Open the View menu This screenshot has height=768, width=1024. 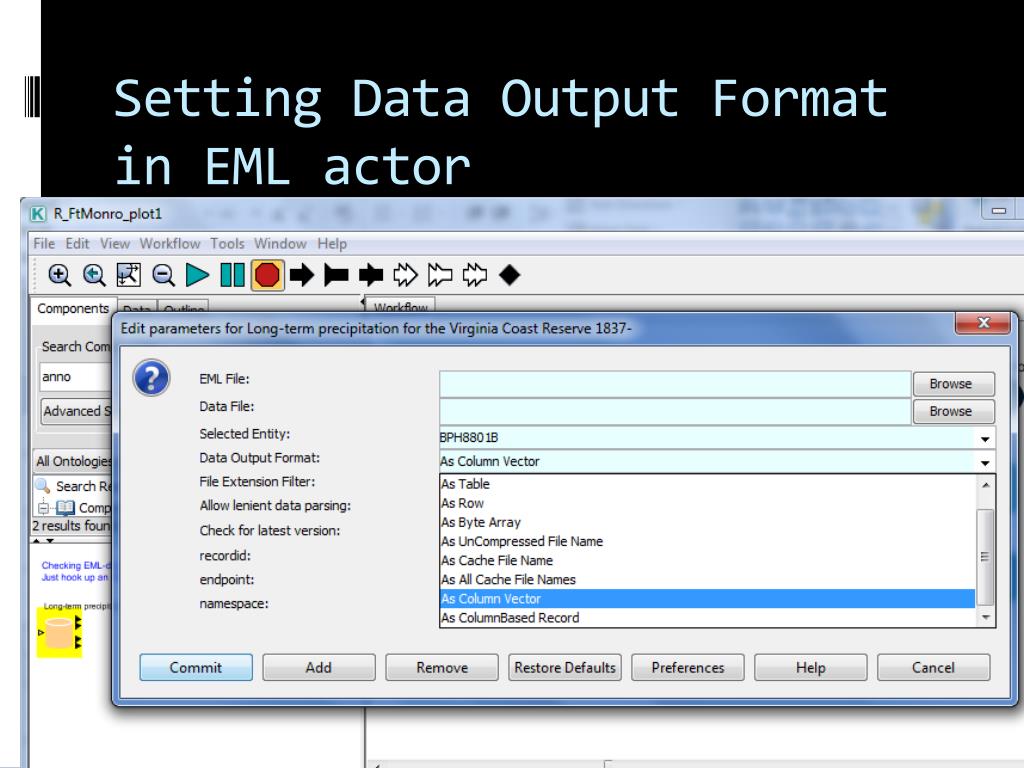(x=115, y=244)
